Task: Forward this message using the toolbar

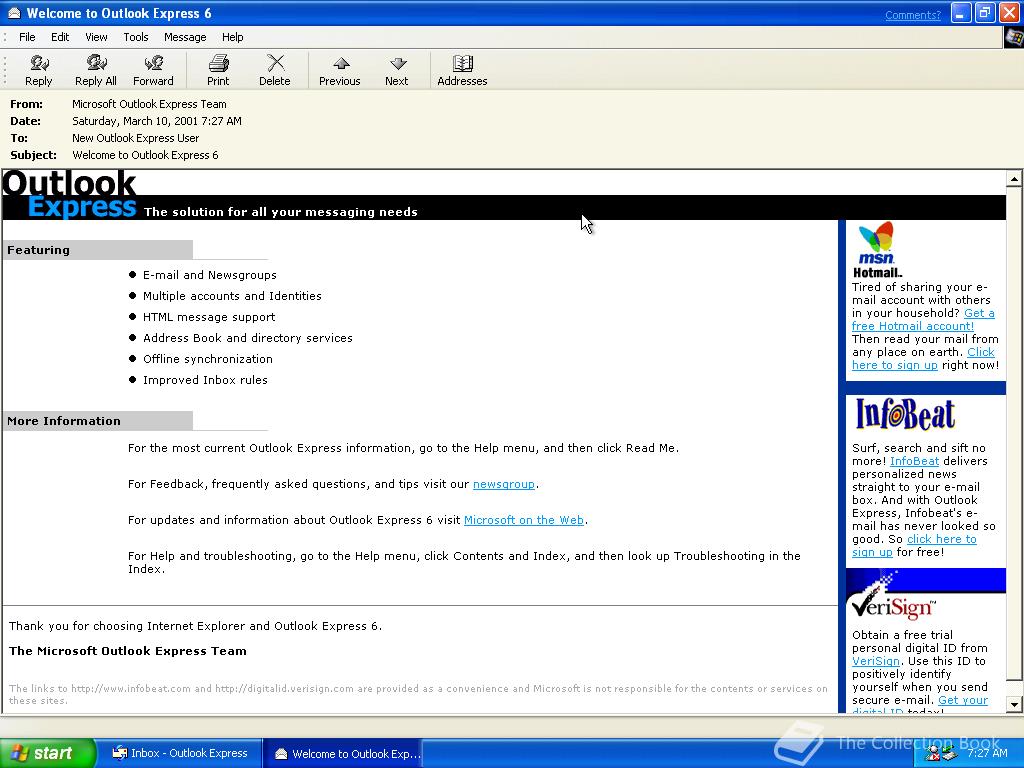Action: [x=153, y=71]
